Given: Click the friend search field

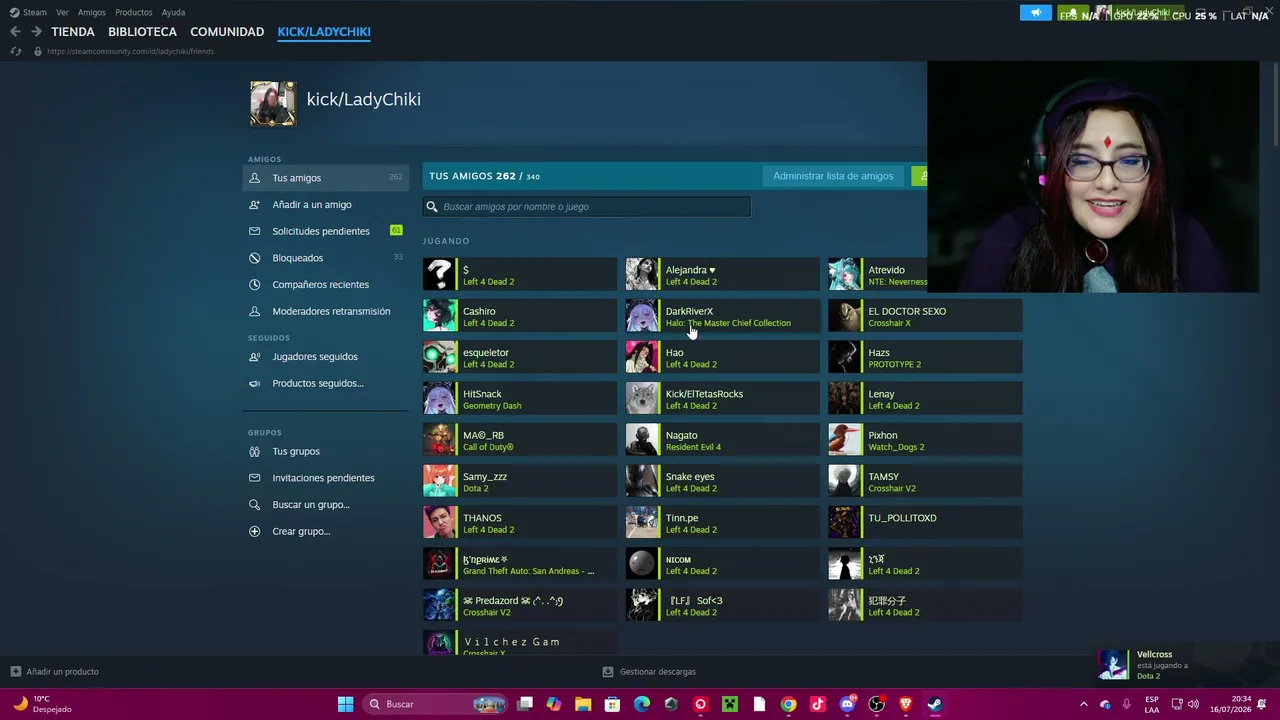Looking at the screenshot, I should tap(586, 207).
